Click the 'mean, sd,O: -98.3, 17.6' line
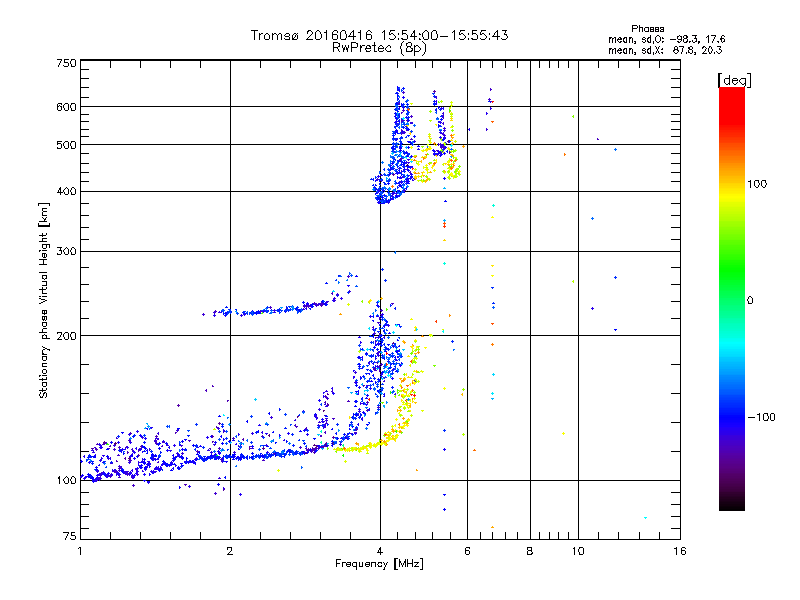Image resolution: width=800 pixels, height=600 pixels. (666, 39)
